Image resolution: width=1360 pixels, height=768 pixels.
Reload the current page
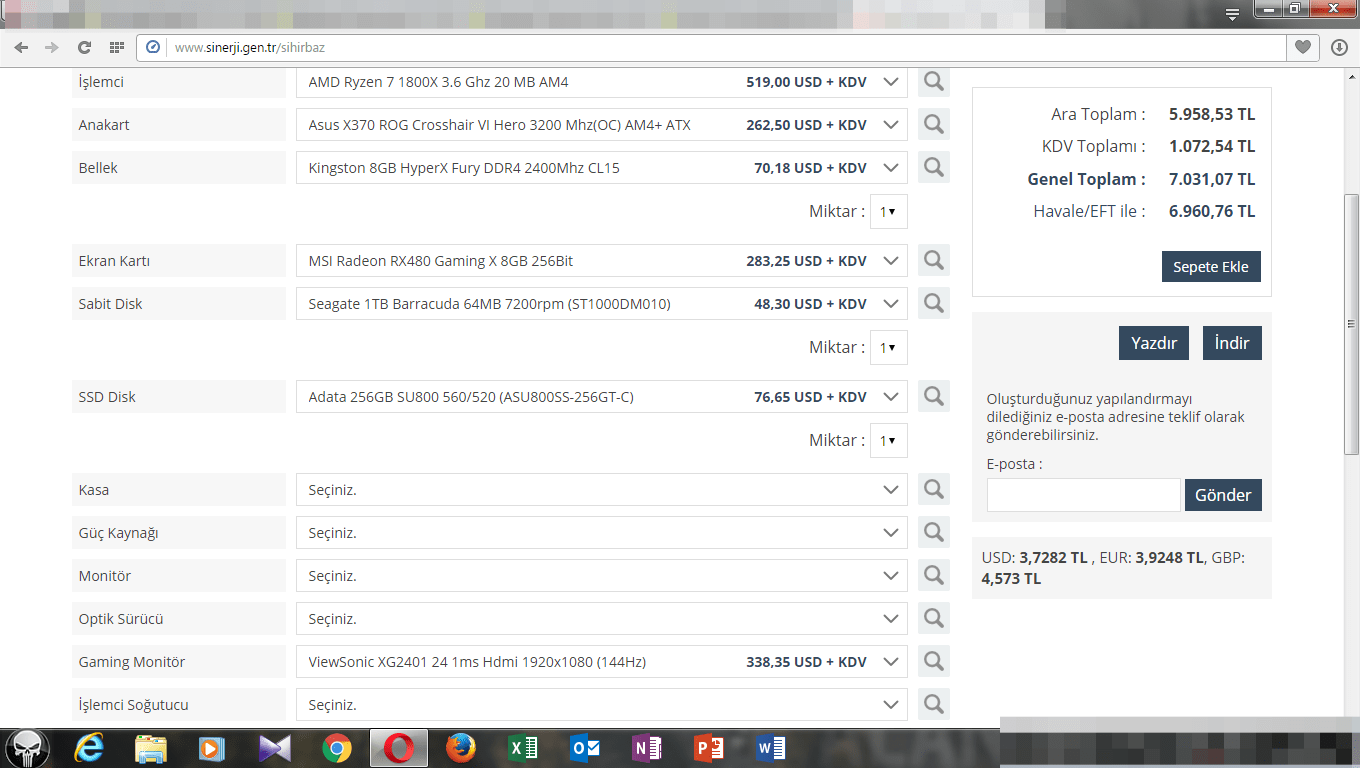pos(84,47)
